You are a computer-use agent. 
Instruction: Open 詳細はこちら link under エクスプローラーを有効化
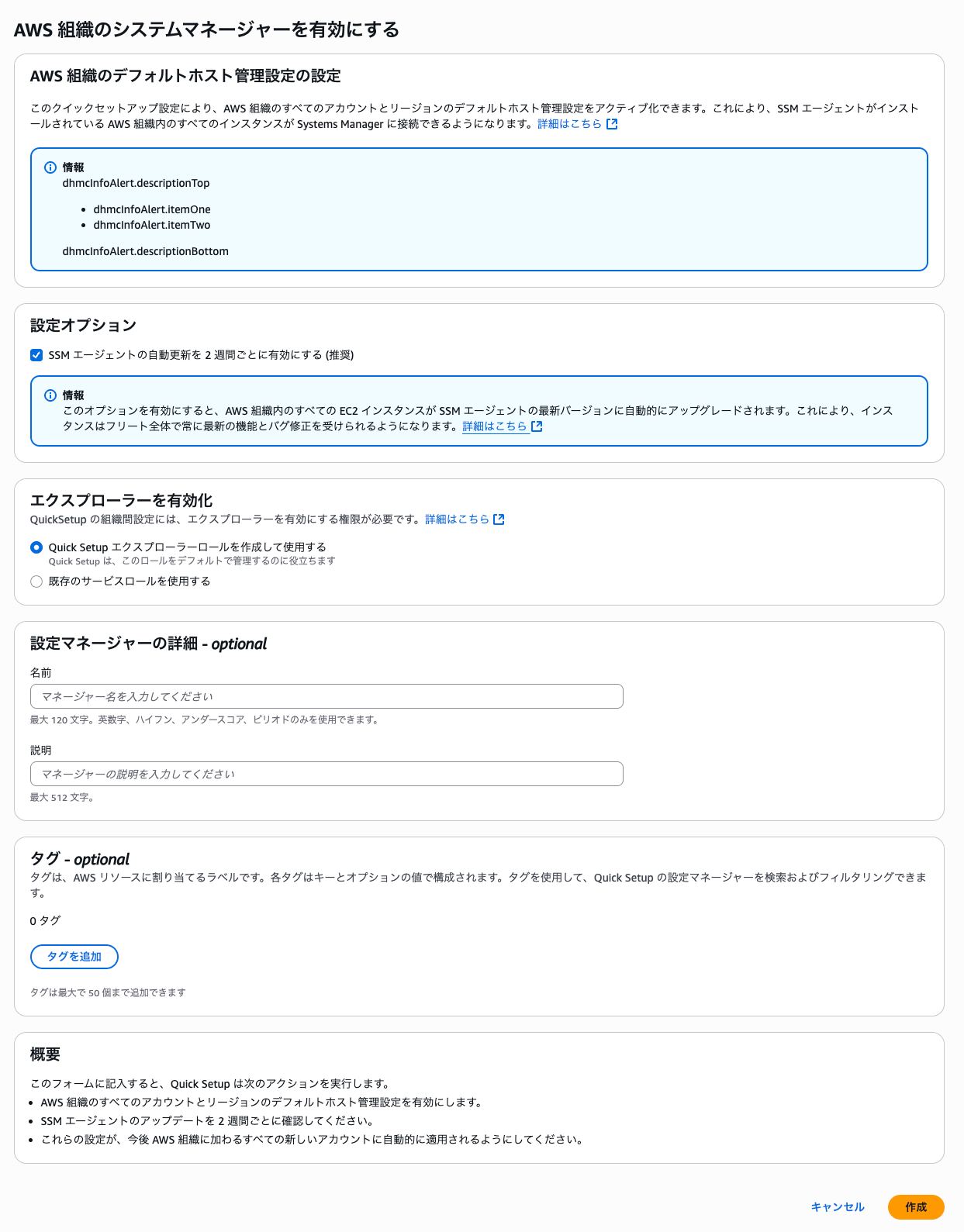(x=457, y=519)
